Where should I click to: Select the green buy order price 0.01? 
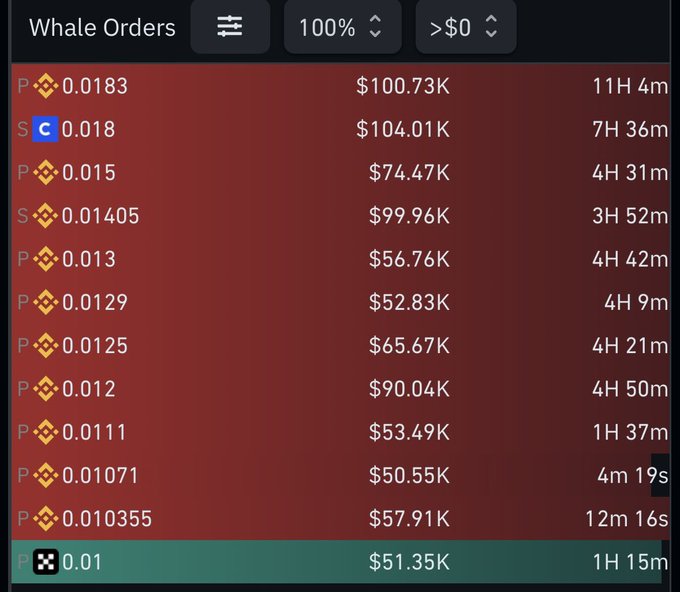click(x=82, y=562)
